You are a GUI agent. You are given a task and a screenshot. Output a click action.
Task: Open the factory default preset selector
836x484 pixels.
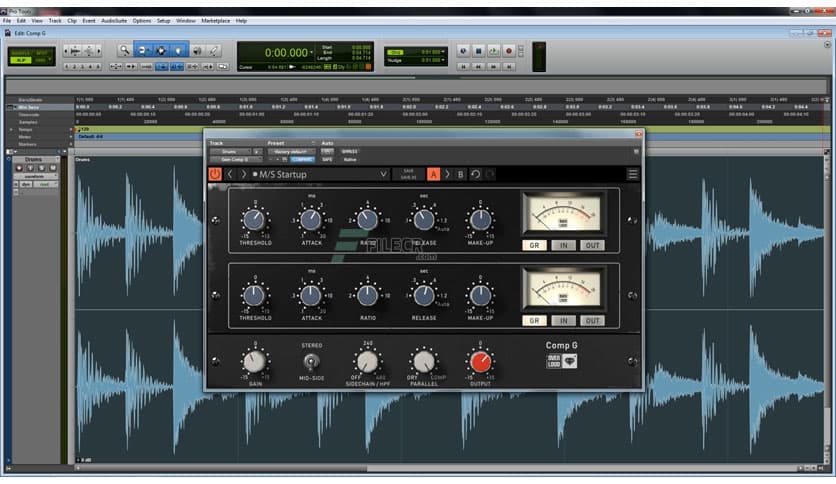(x=291, y=152)
